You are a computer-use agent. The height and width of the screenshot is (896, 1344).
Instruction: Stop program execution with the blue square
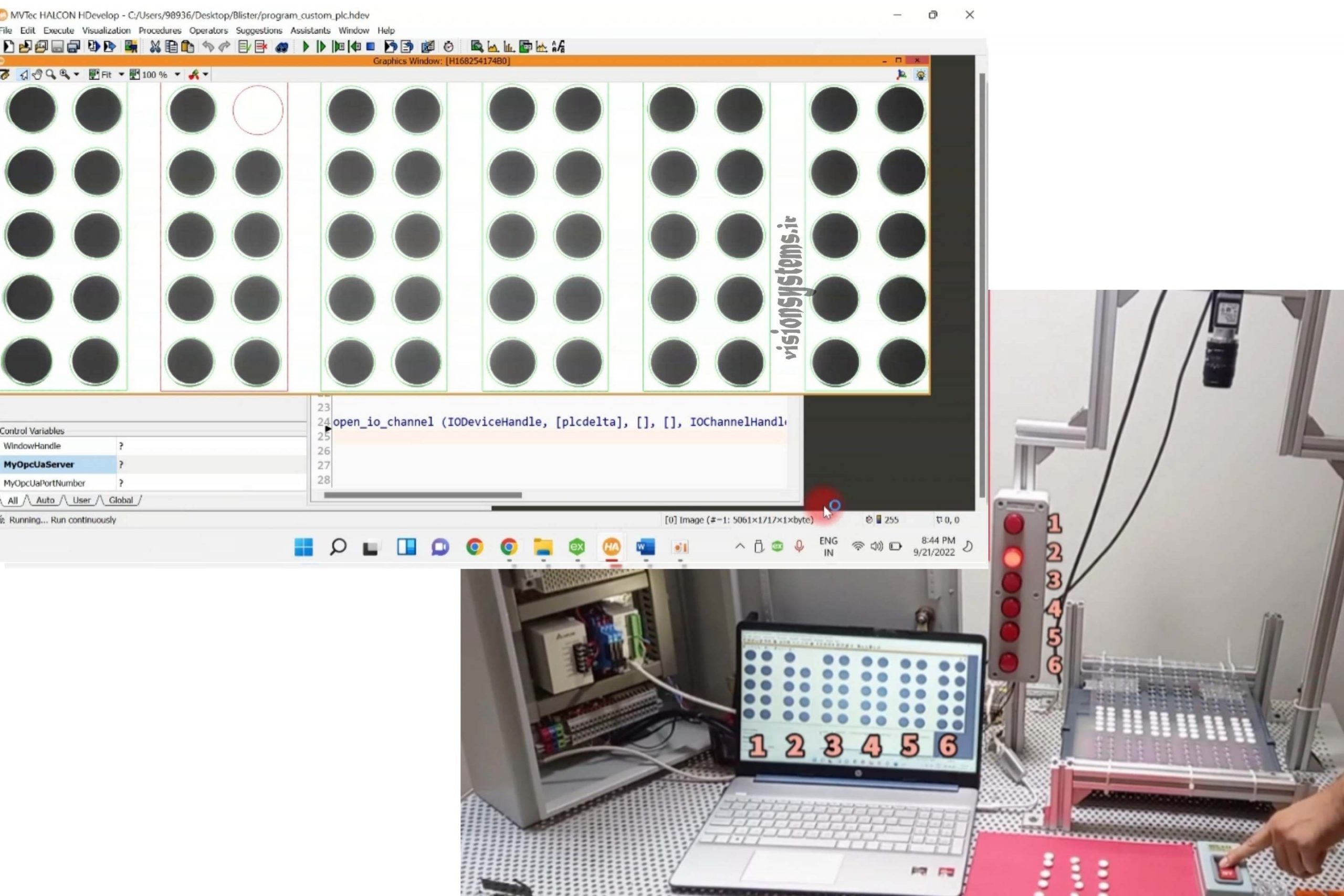(x=370, y=47)
